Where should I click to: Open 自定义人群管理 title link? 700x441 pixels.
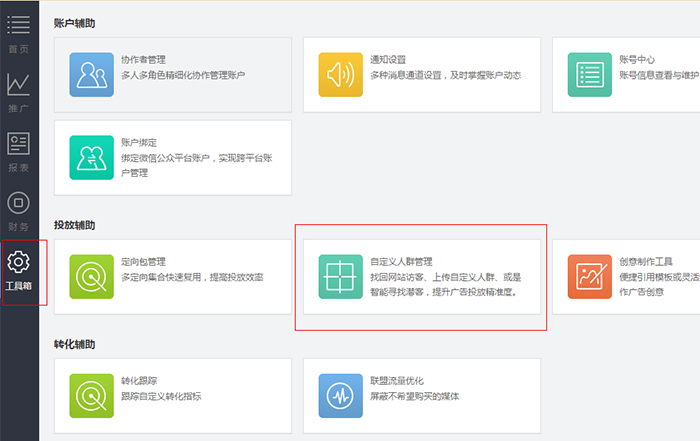tap(401, 262)
